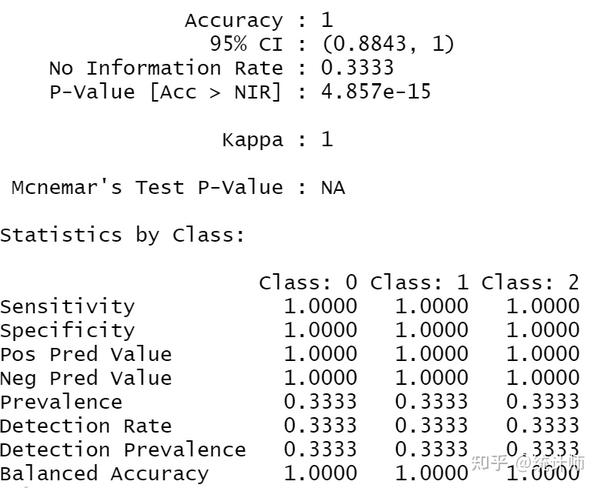Image resolution: width=600 pixels, height=488 pixels.
Task: Click the Kappa value
Action: (327, 140)
